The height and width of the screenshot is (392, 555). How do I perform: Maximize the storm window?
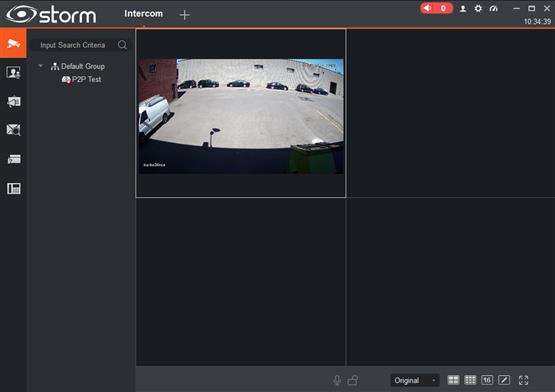532,8
